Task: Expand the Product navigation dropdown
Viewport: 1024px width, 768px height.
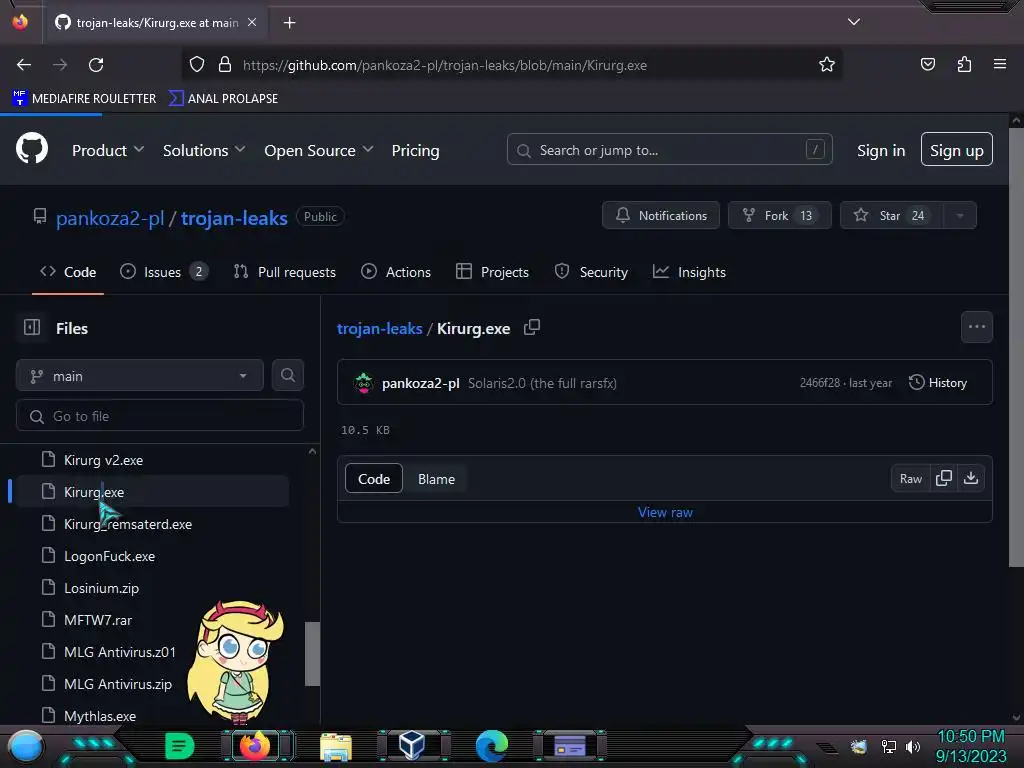Action: click(x=108, y=150)
